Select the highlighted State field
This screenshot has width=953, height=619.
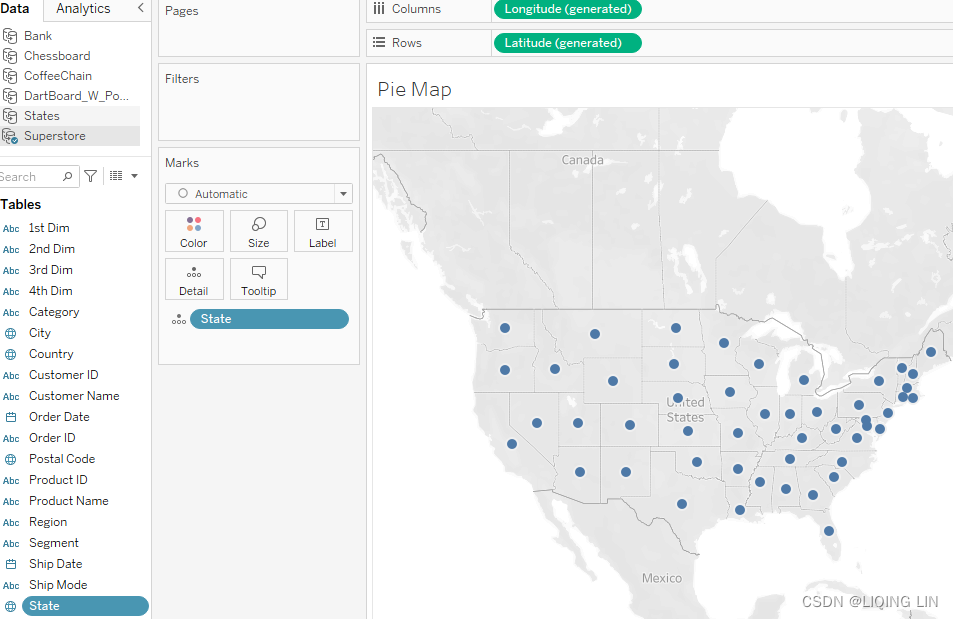click(85, 606)
